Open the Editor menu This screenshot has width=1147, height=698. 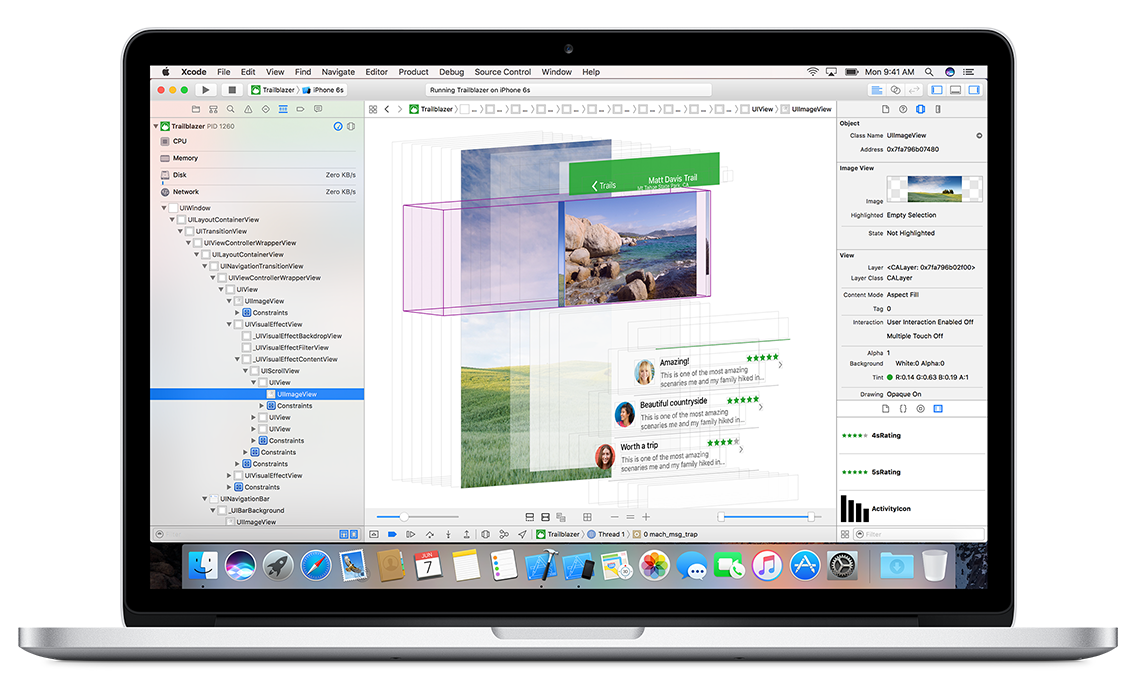pos(376,72)
